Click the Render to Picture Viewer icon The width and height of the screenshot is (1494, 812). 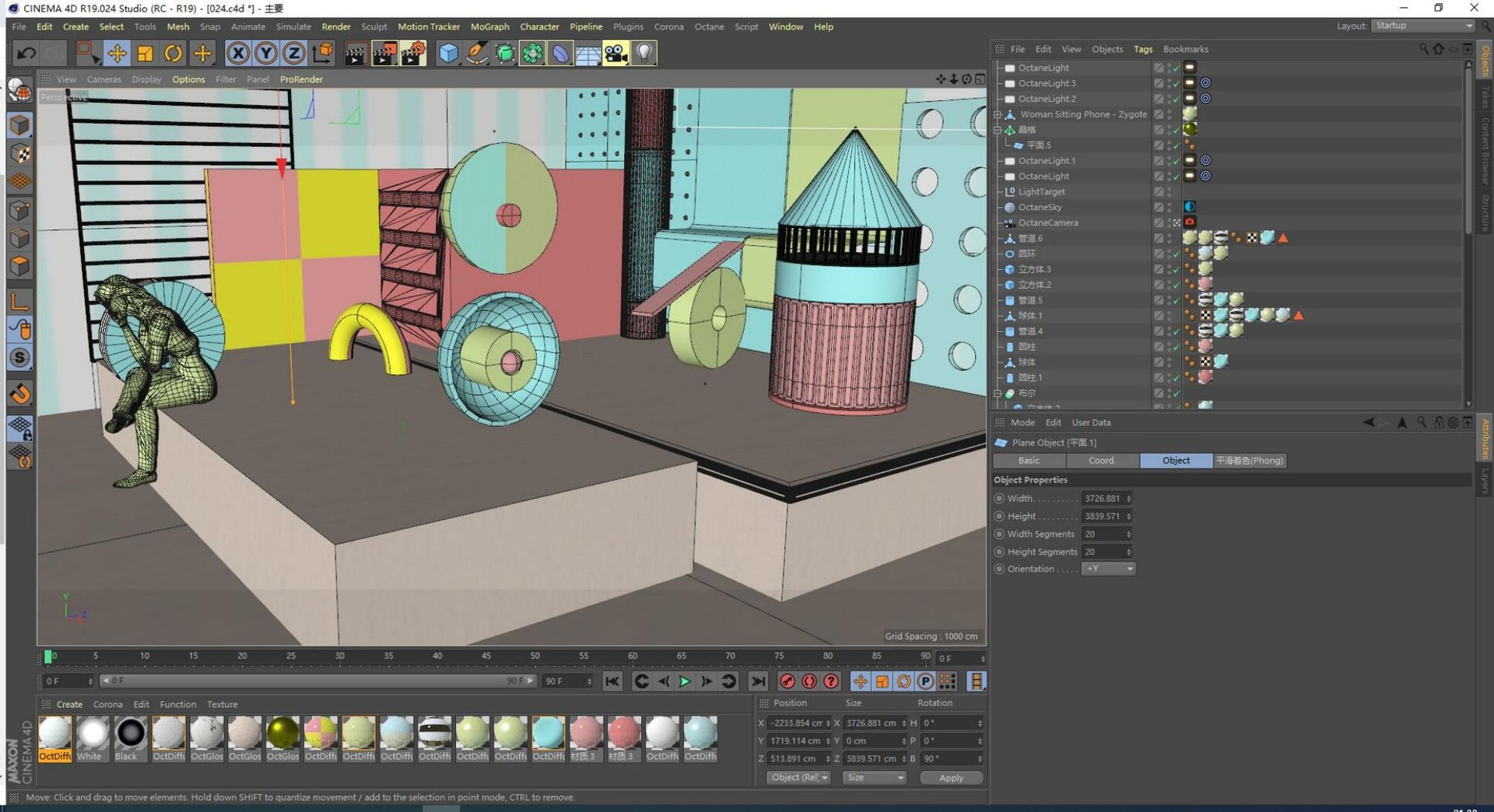(384, 53)
